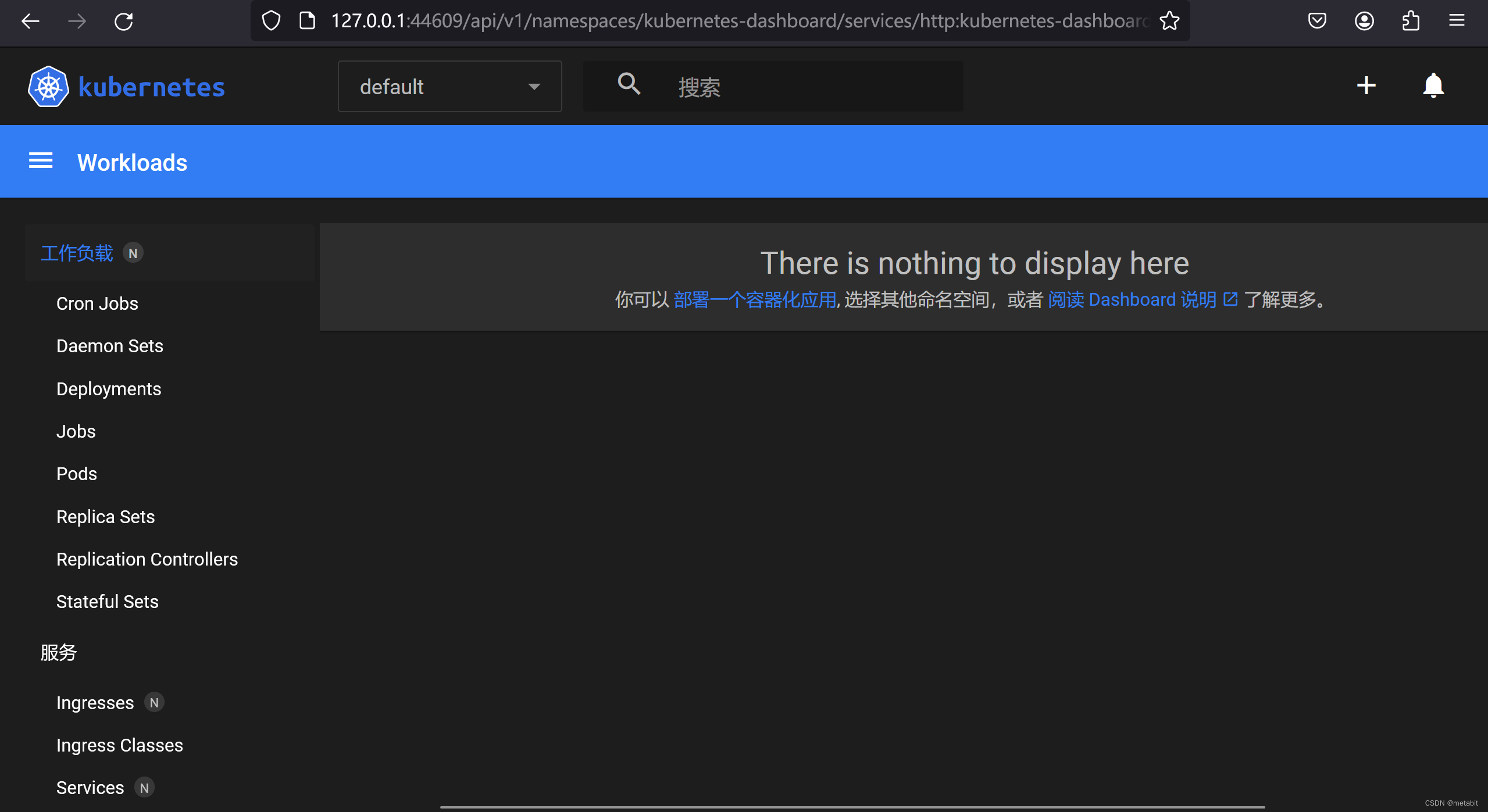Open the browser hamburger application menu
This screenshot has width=1488, height=812.
click(1457, 21)
